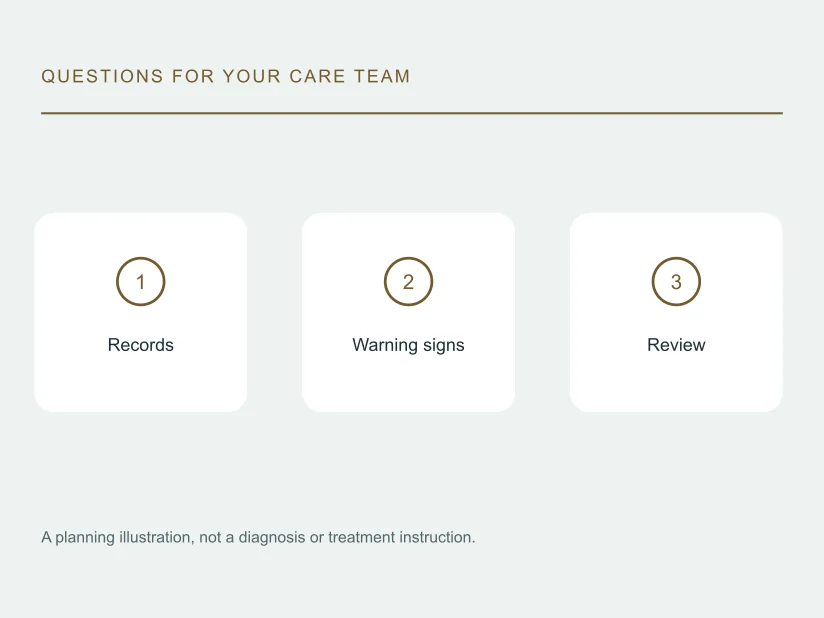Click the Questions For Your Care Team heading
The height and width of the screenshot is (618, 824).
point(225,76)
